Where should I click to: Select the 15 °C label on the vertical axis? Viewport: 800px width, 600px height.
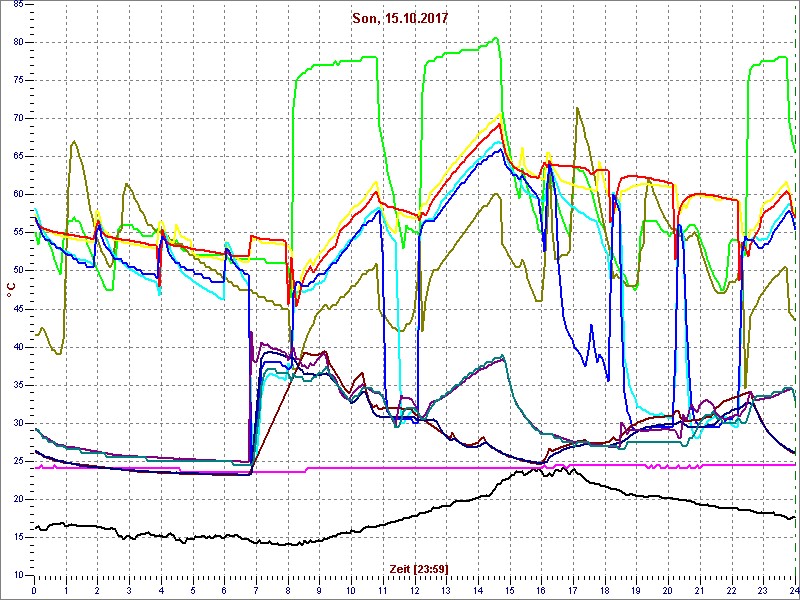(x=18, y=537)
